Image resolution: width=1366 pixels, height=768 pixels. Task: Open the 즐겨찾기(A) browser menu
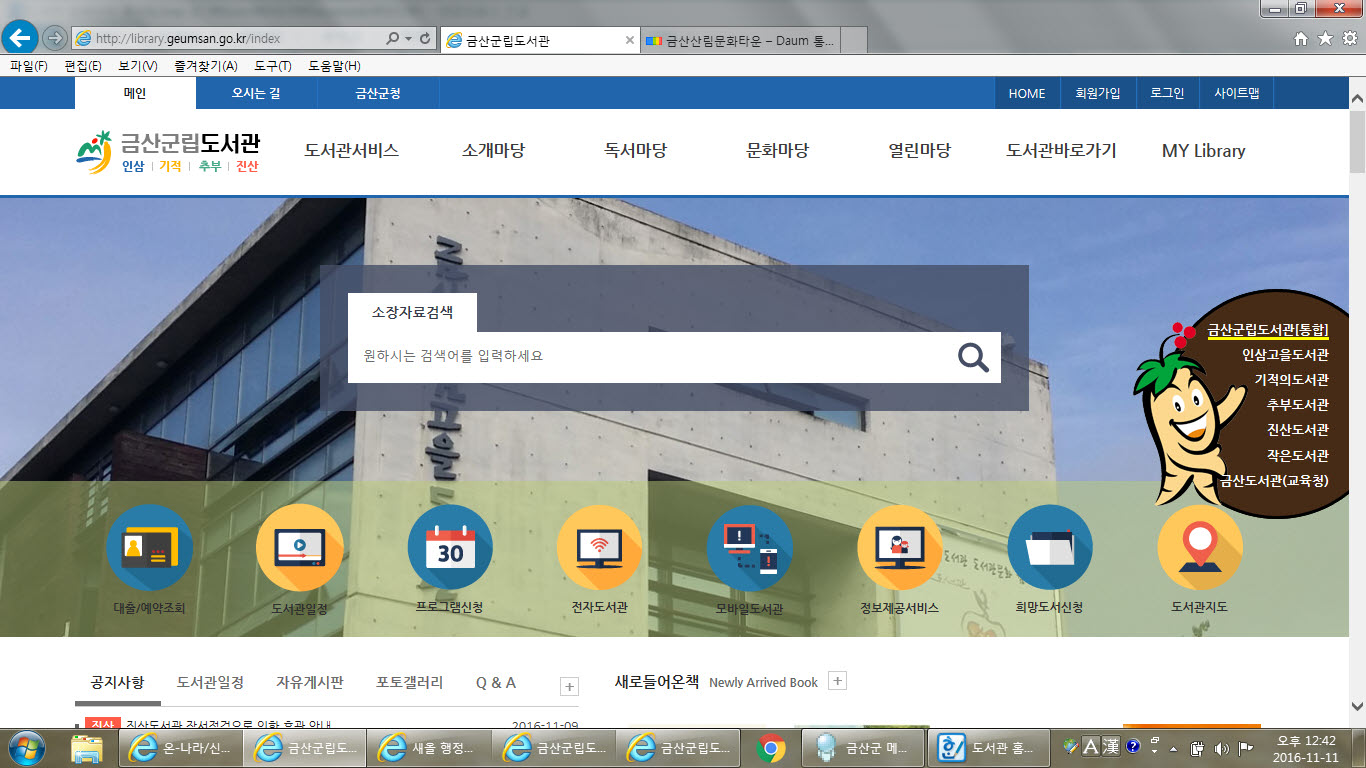(x=205, y=66)
